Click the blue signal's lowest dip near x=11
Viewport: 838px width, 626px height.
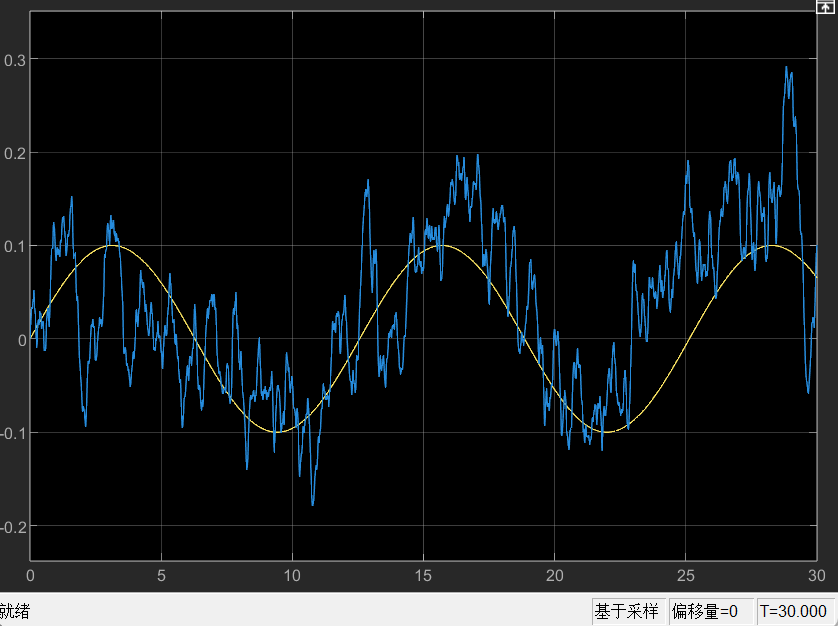313,504
